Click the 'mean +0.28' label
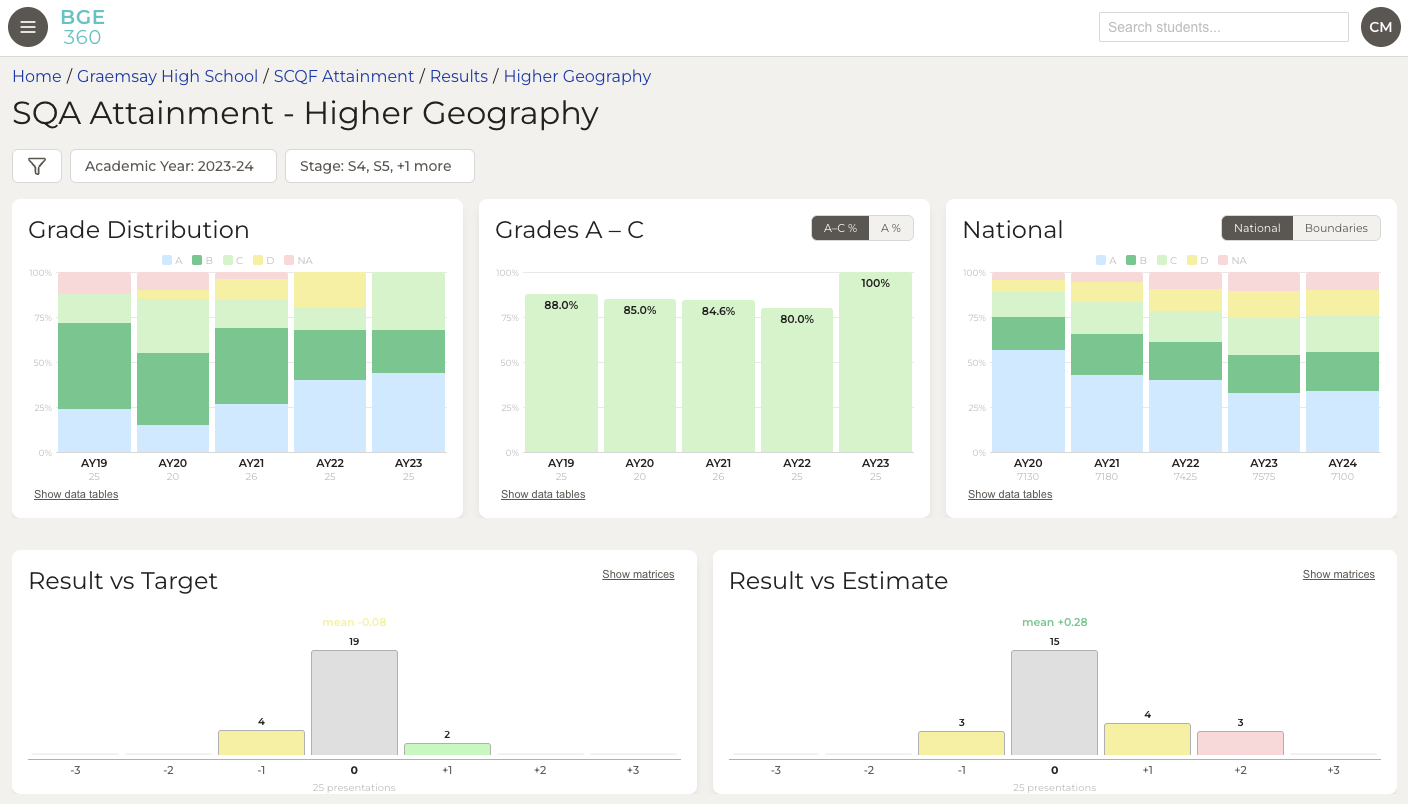The image size is (1408, 804). (1054, 622)
